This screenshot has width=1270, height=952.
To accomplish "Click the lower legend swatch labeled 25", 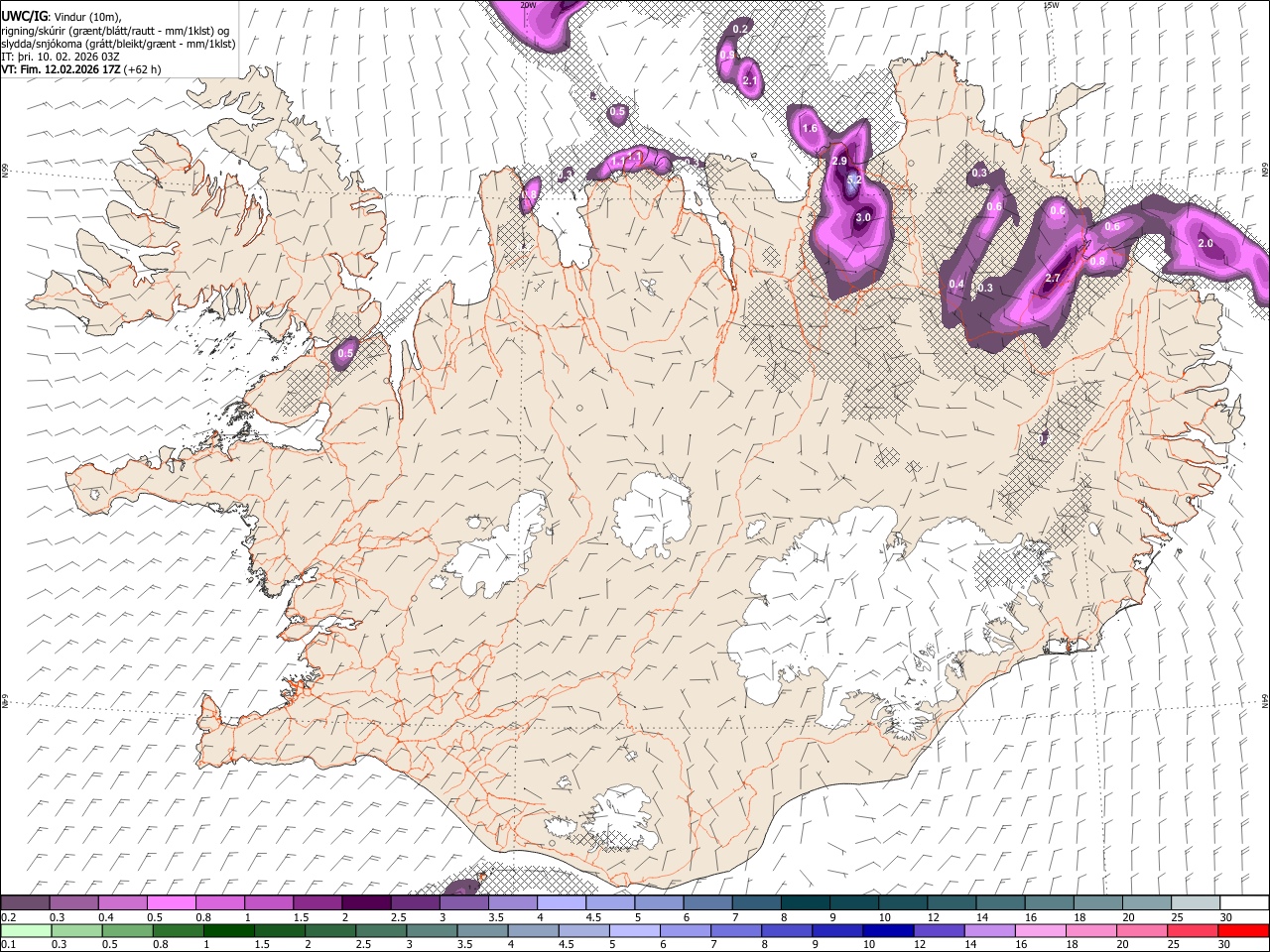I will [x=1191, y=930].
